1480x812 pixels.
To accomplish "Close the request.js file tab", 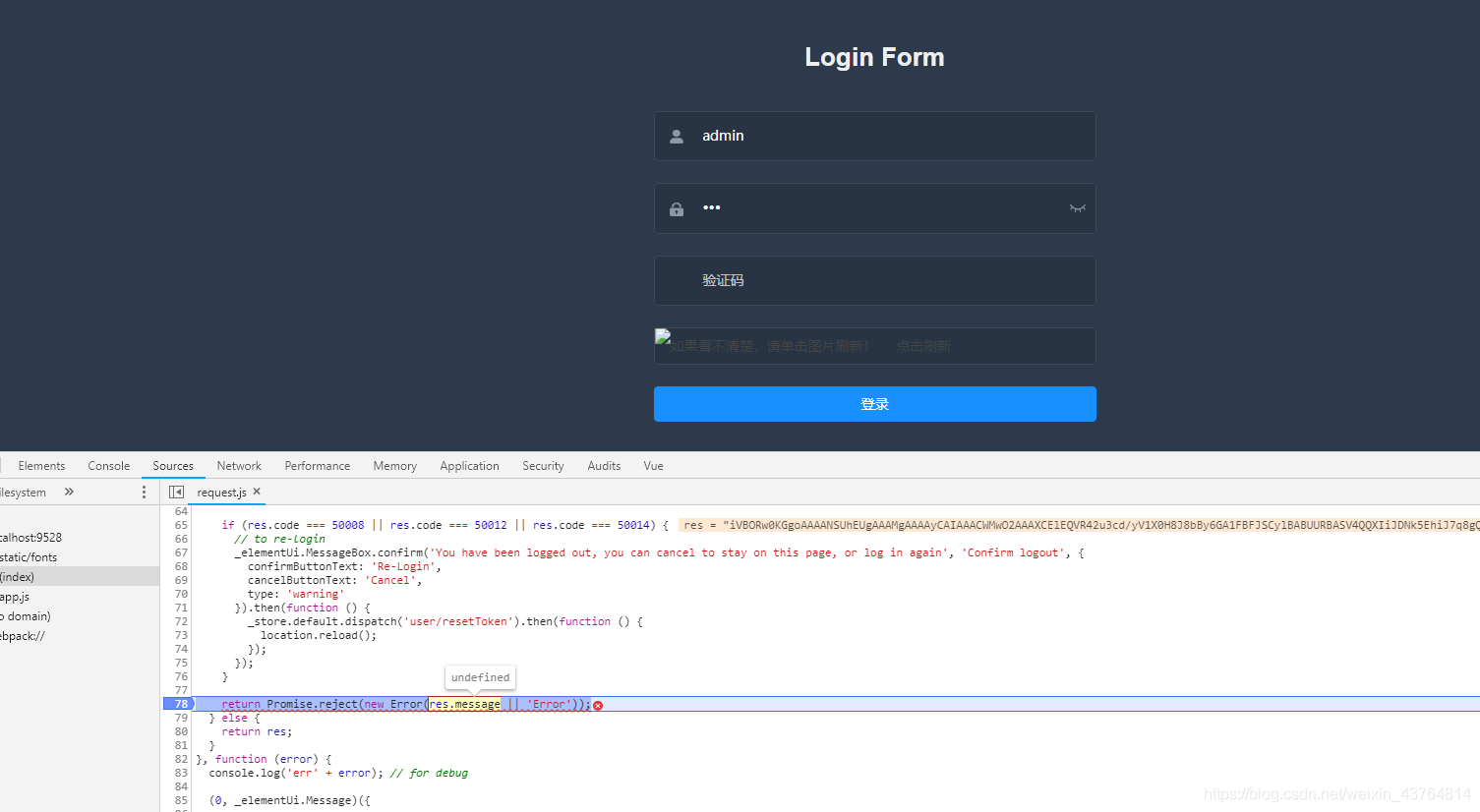I will click(x=257, y=492).
